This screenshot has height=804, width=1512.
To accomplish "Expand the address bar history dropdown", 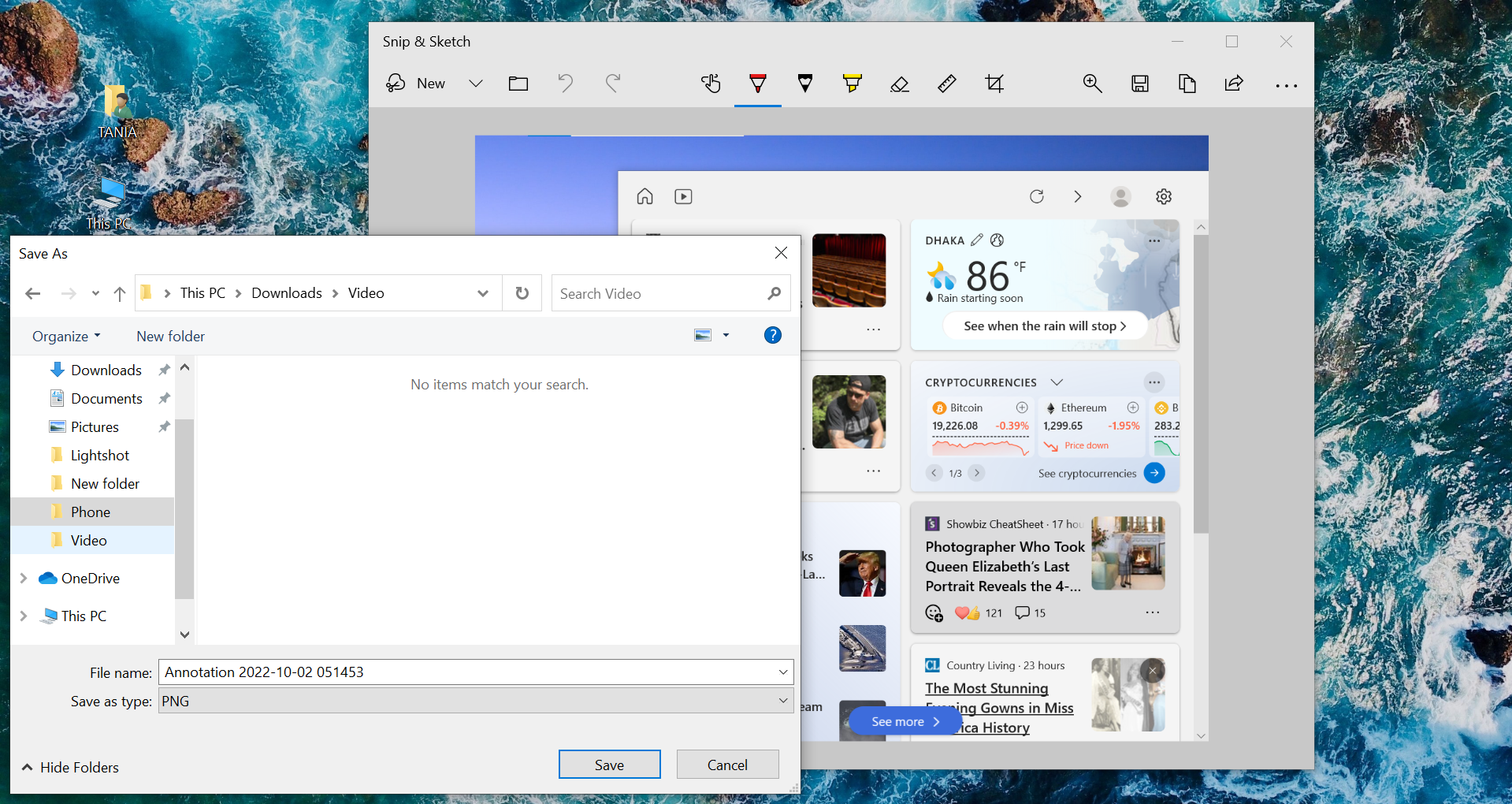I will point(483,294).
